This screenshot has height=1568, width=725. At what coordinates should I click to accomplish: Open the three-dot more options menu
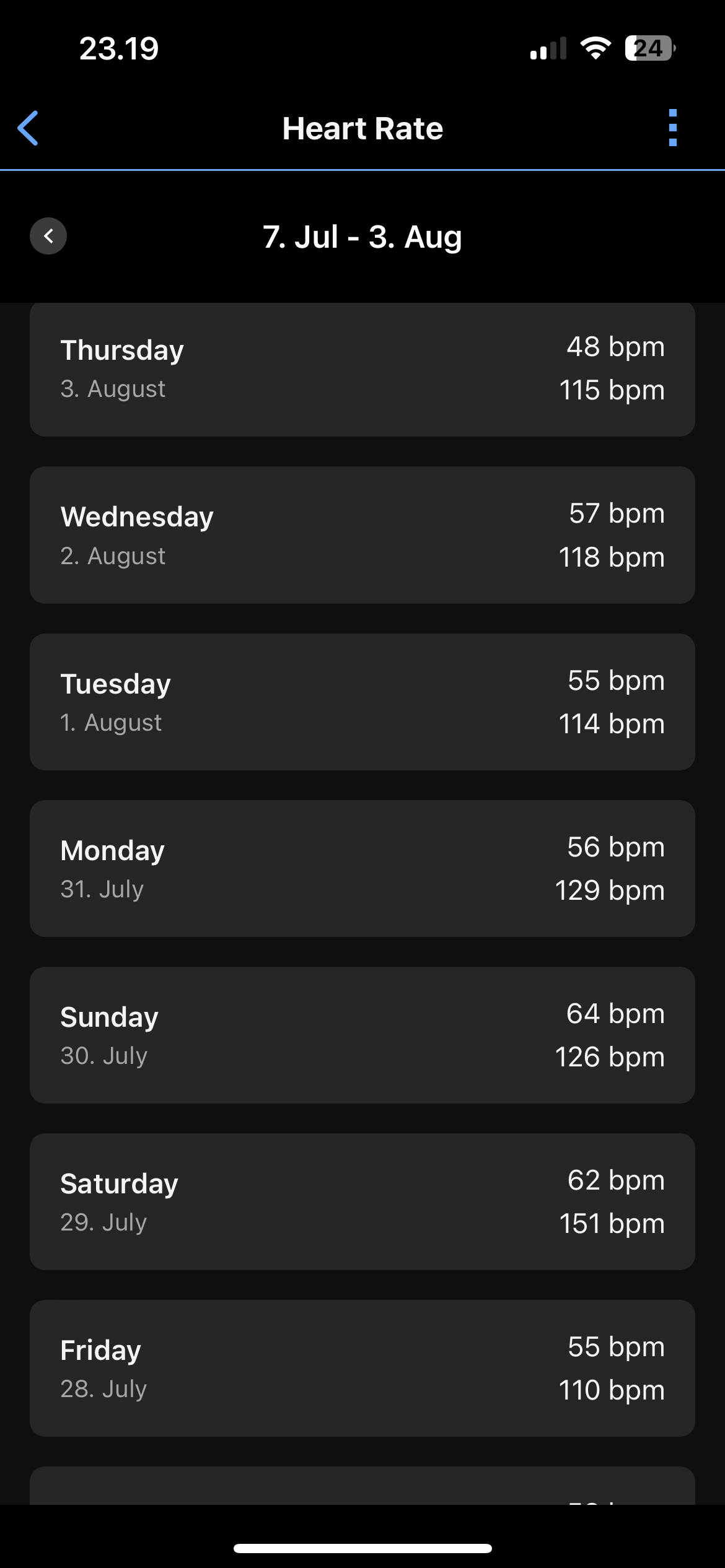click(673, 128)
